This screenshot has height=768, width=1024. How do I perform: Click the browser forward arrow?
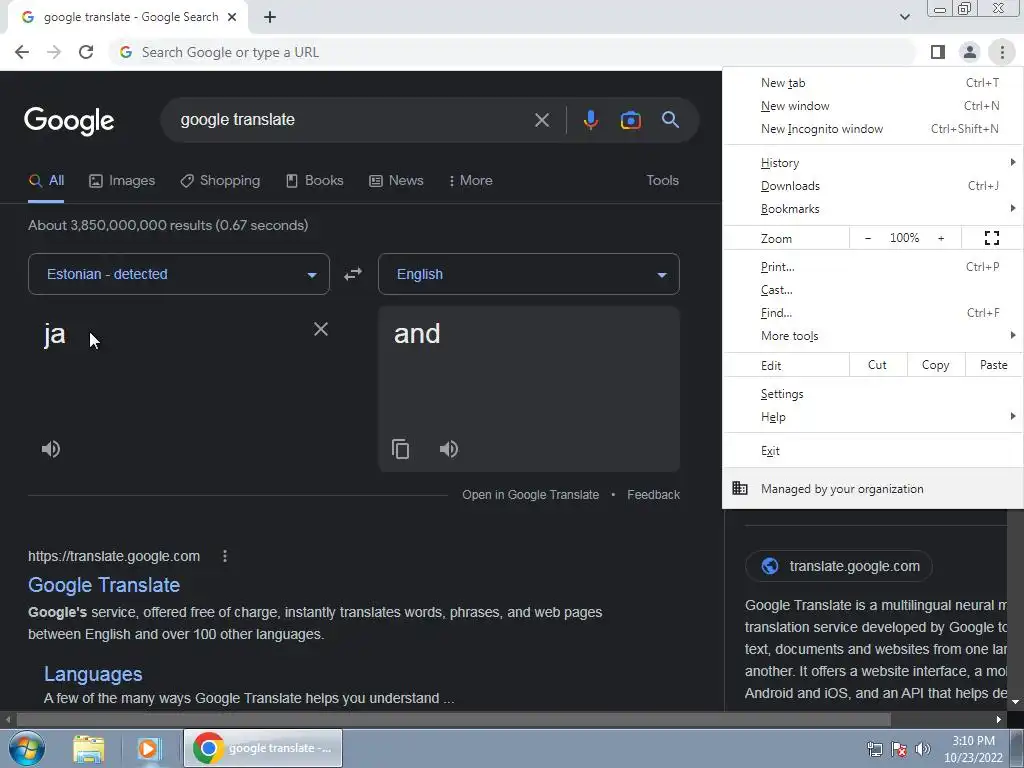(54, 52)
